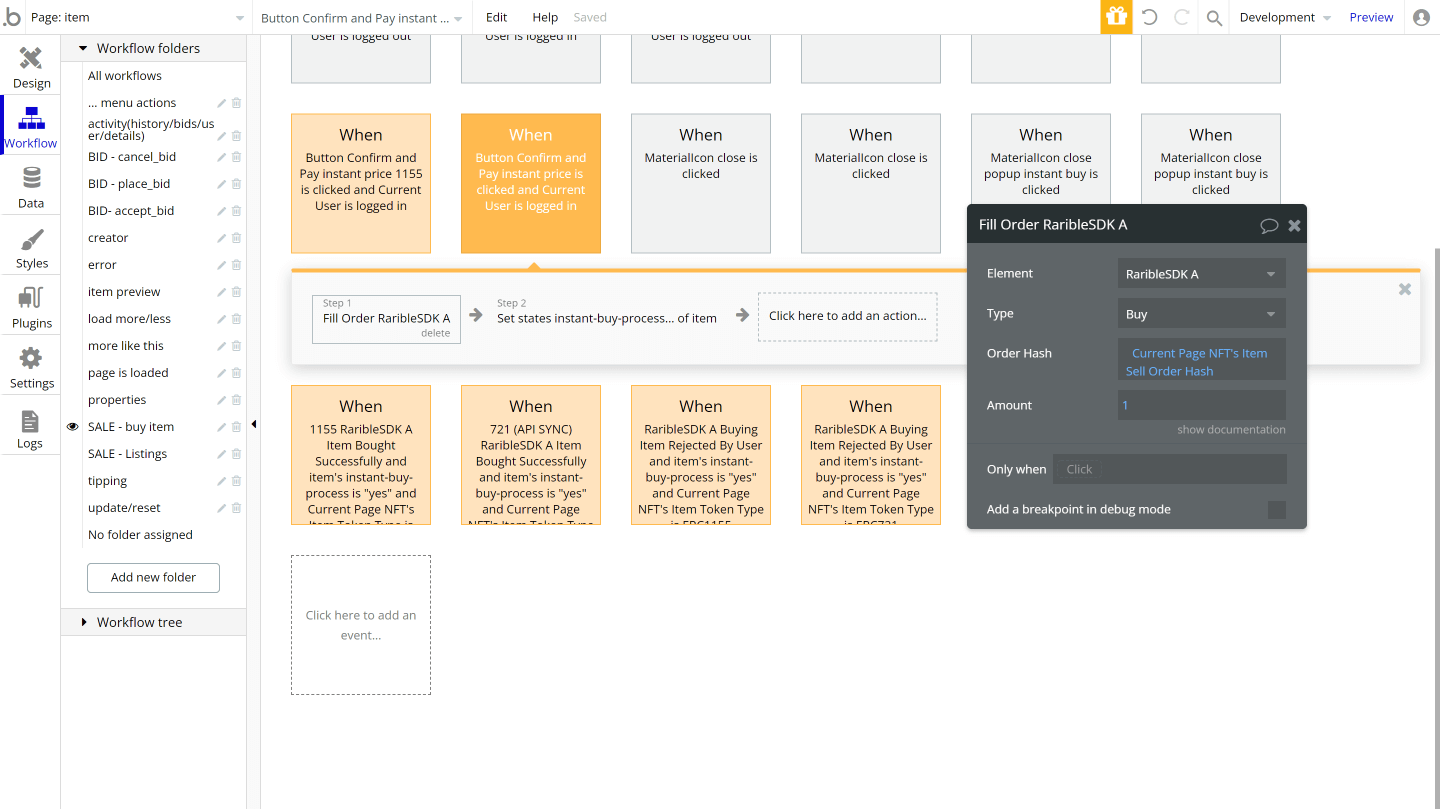Click the Edit menu

pyautogui.click(x=495, y=17)
